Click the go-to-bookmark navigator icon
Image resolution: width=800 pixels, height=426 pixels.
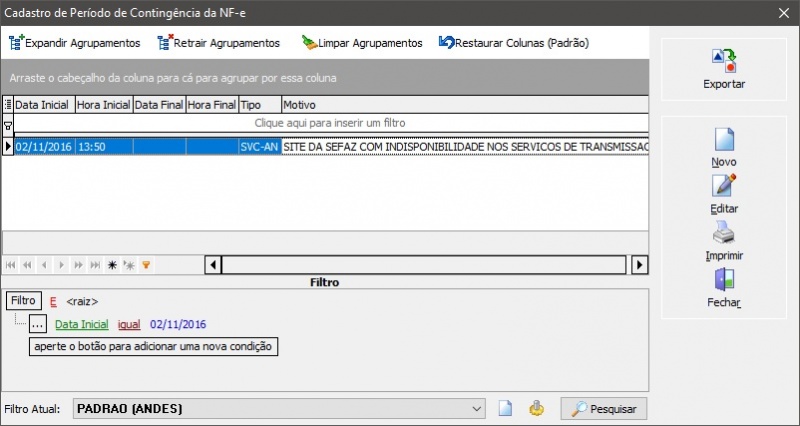click(x=129, y=265)
